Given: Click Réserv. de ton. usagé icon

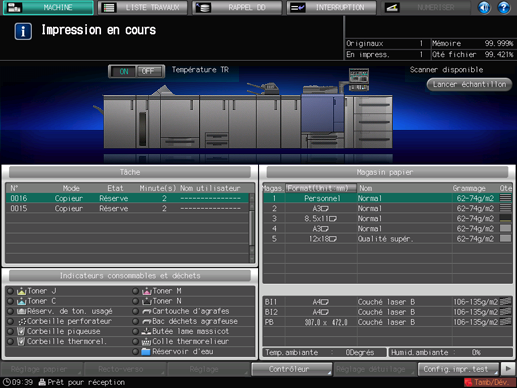Looking at the screenshot, I should [21, 311].
